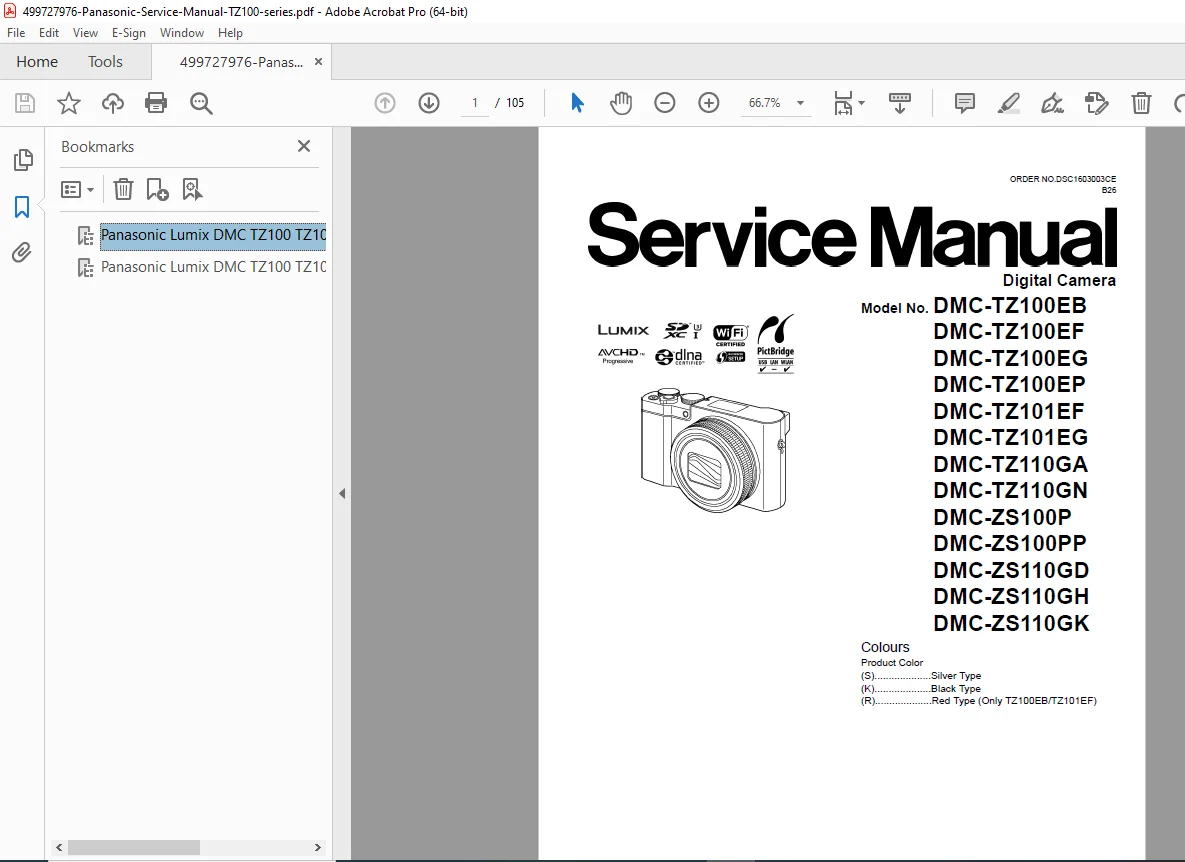Screen dimensions: 1185x862
Task: Click the 105 total pages label
Action: pos(515,103)
